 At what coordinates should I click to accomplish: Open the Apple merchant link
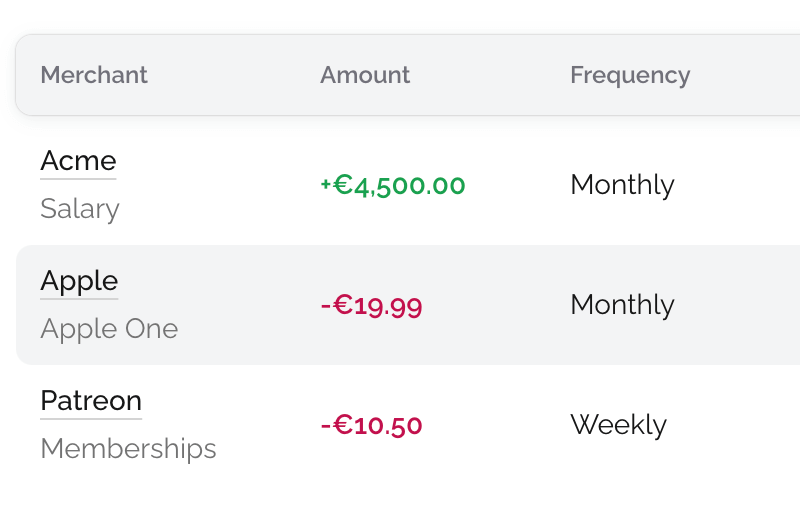click(79, 281)
